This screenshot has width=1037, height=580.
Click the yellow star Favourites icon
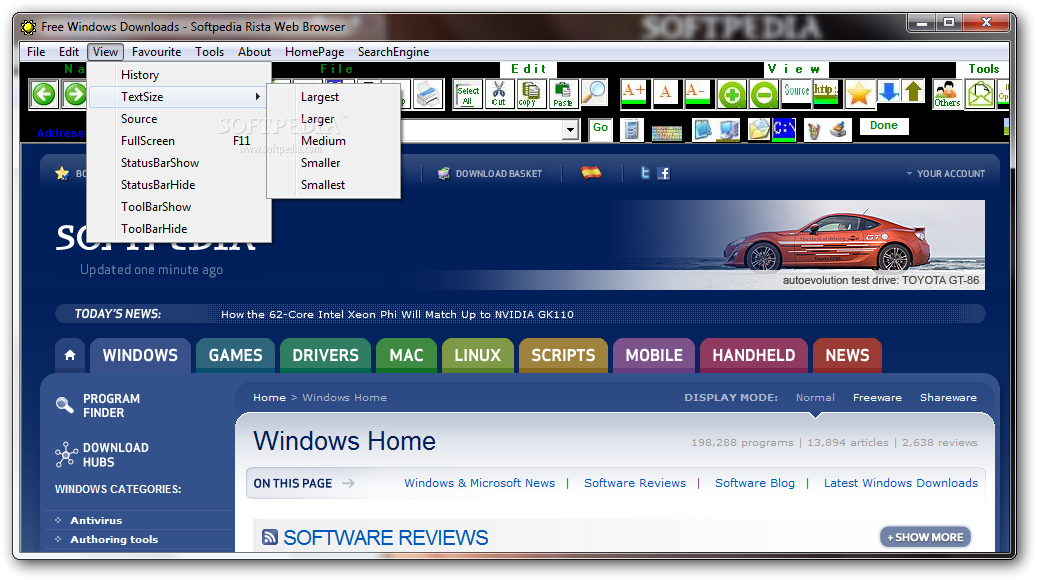858,93
